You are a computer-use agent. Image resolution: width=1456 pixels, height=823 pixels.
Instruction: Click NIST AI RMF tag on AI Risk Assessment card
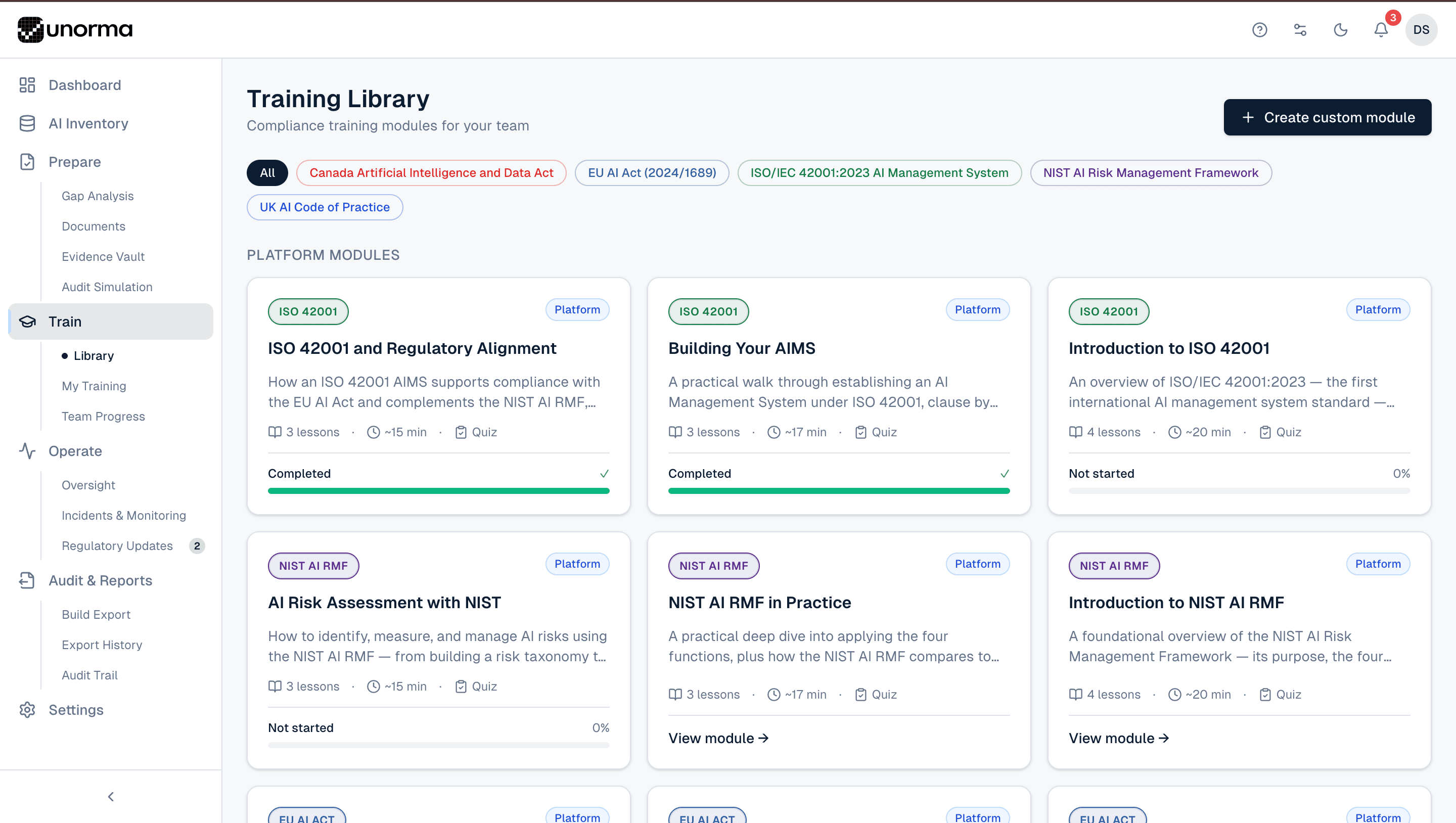[313, 566]
